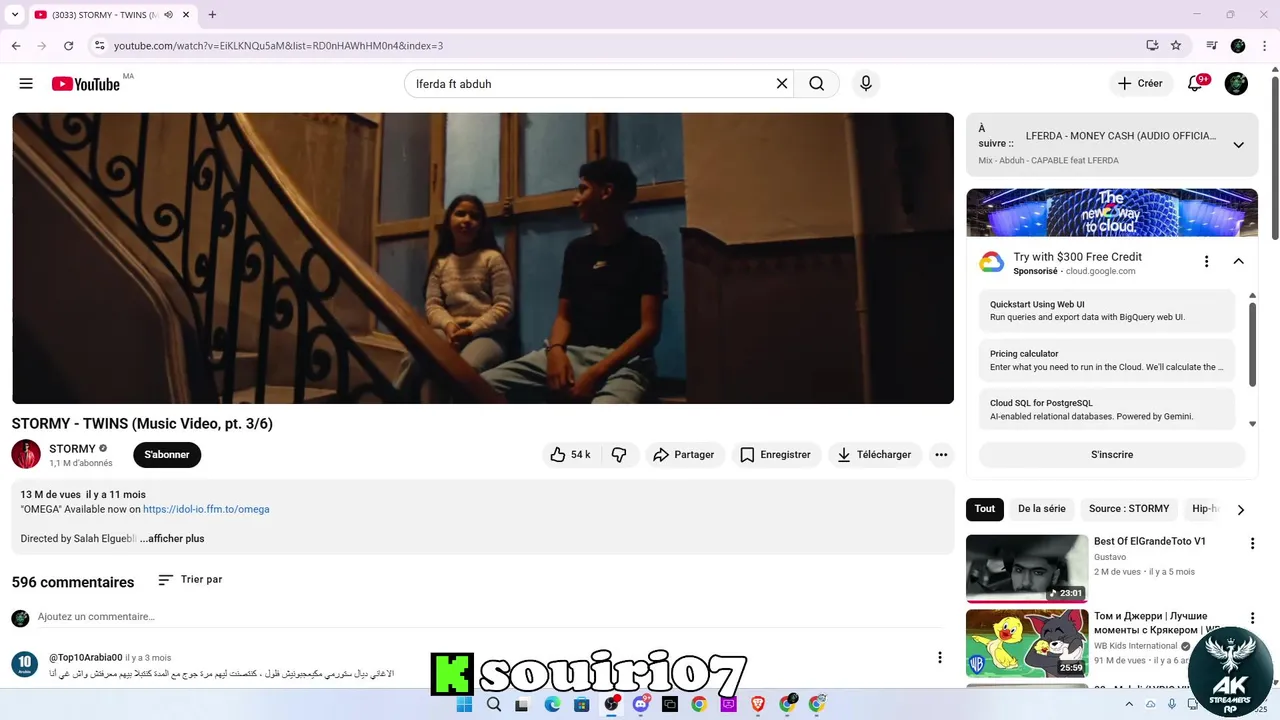The image size is (1280, 720).
Task: Click on the video player
Action: pyautogui.click(x=483, y=258)
